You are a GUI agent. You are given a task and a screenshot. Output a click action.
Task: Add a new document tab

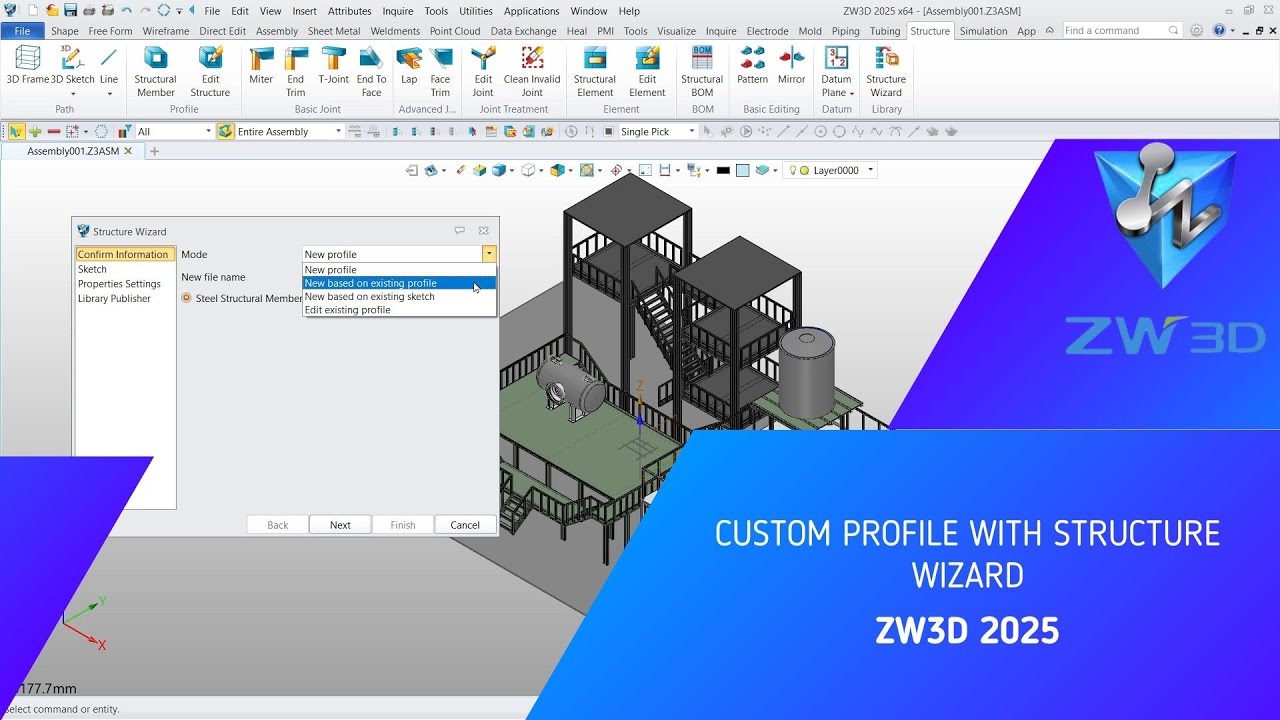tap(154, 151)
